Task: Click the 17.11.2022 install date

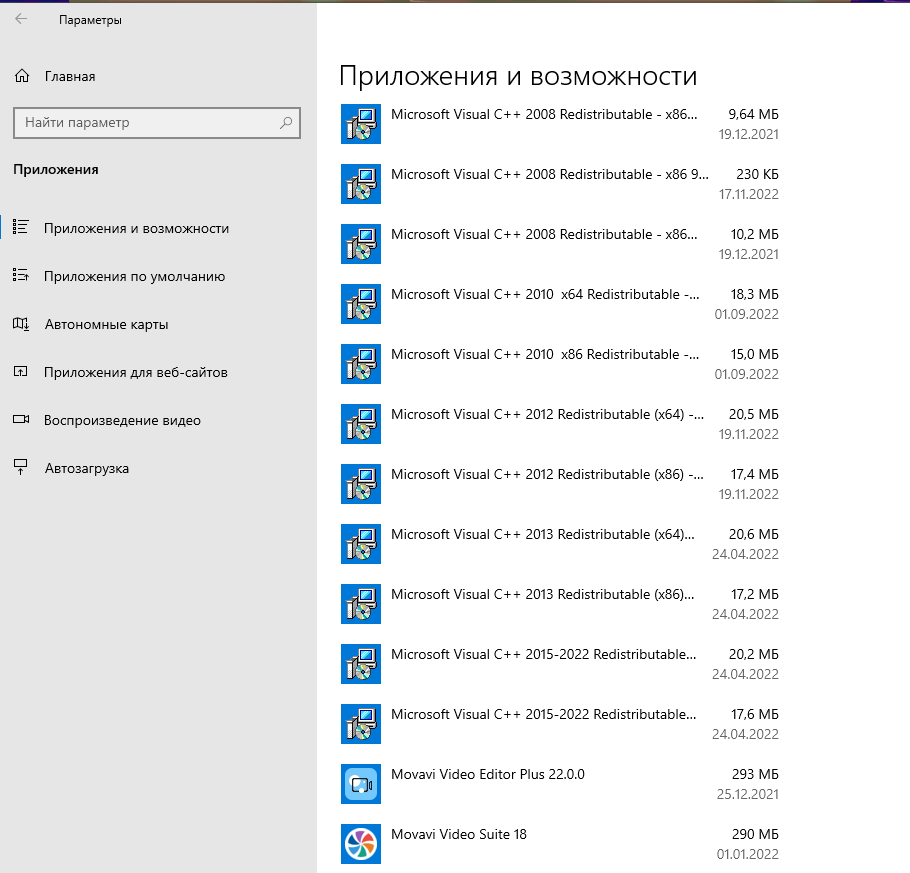Action: (x=749, y=194)
